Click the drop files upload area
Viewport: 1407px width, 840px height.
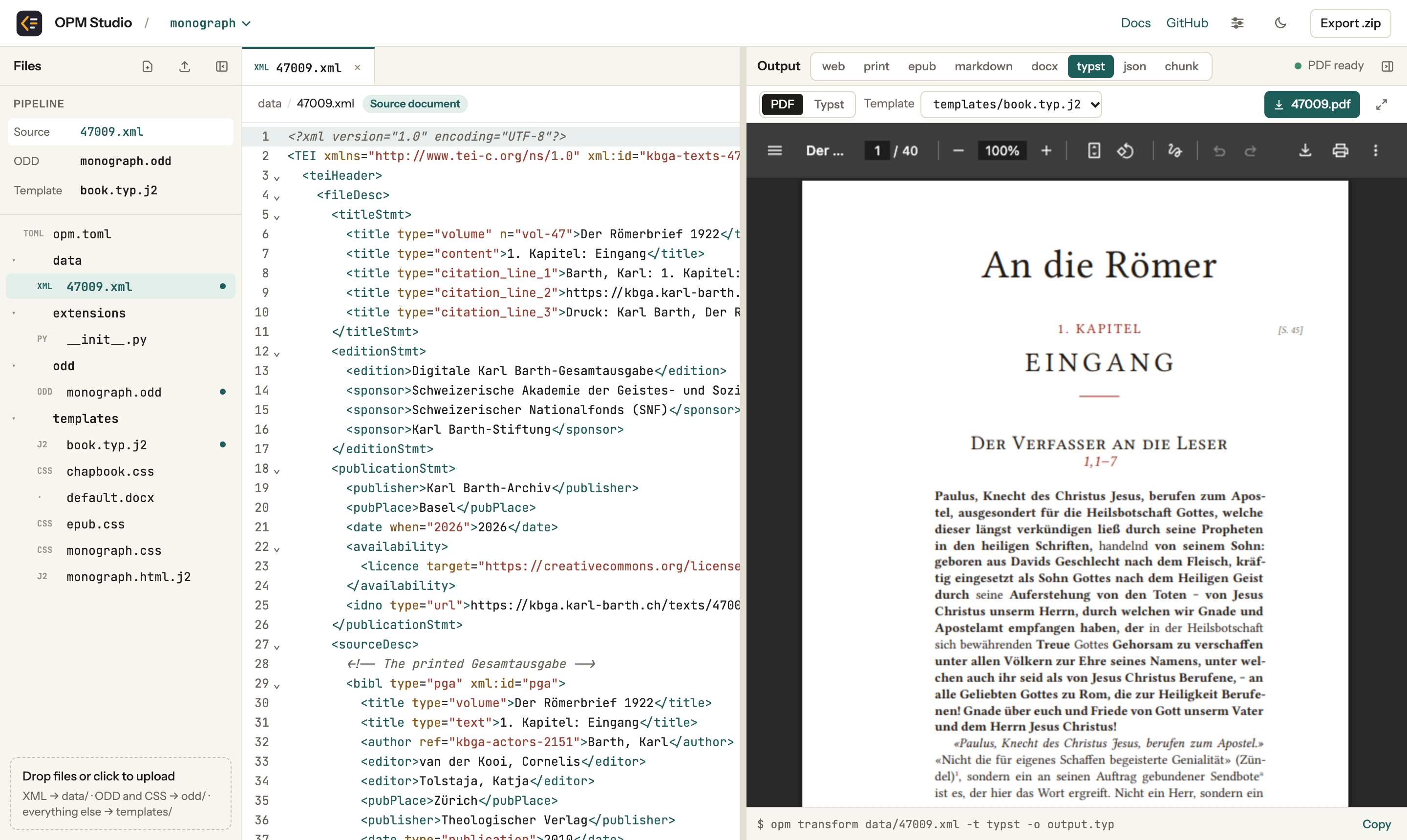coord(121,793)
